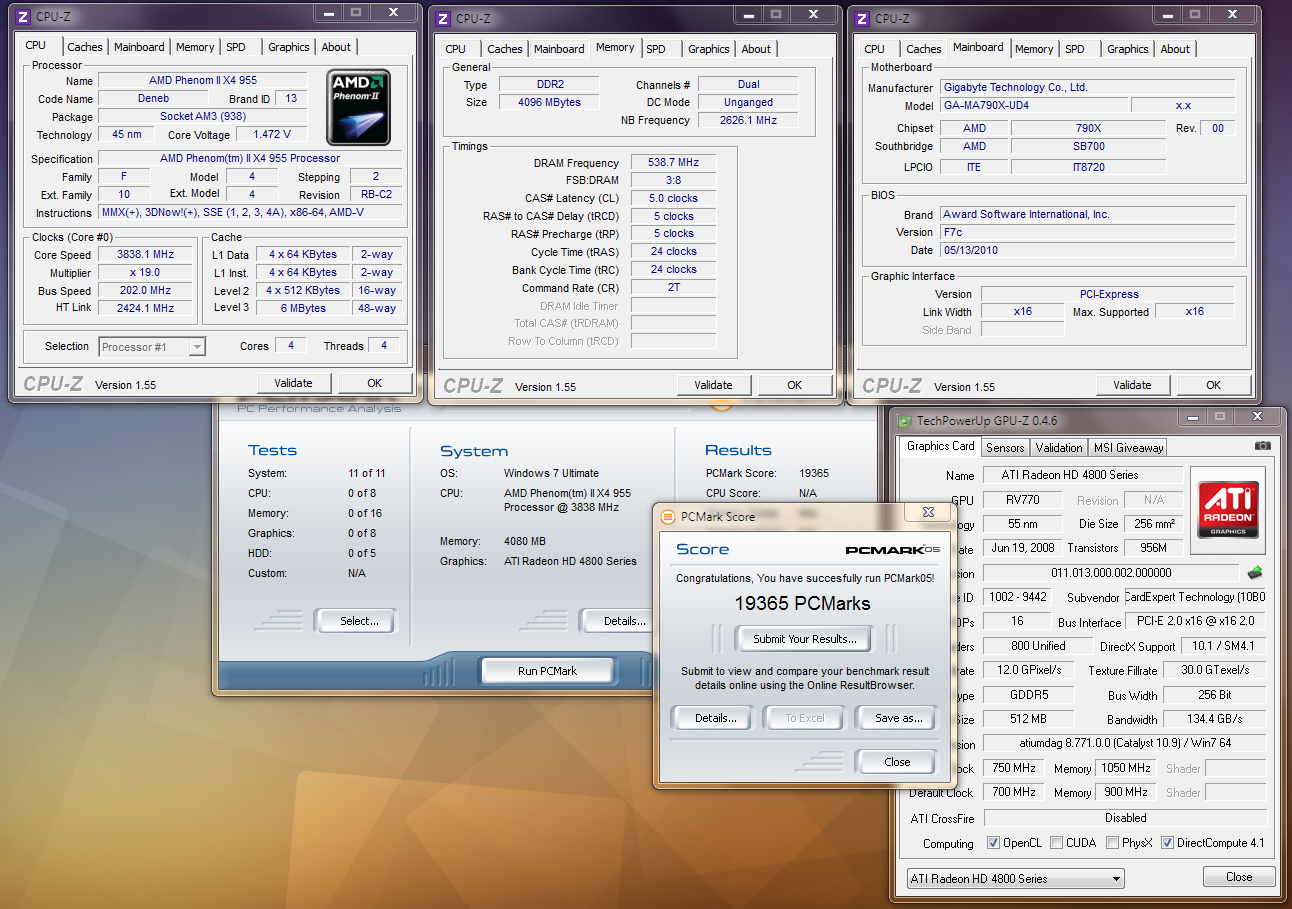Click the Texture Fillrate value 30.0 GTexel/s
This screenshot has width=1292, height=909.
pos(1215,671)
